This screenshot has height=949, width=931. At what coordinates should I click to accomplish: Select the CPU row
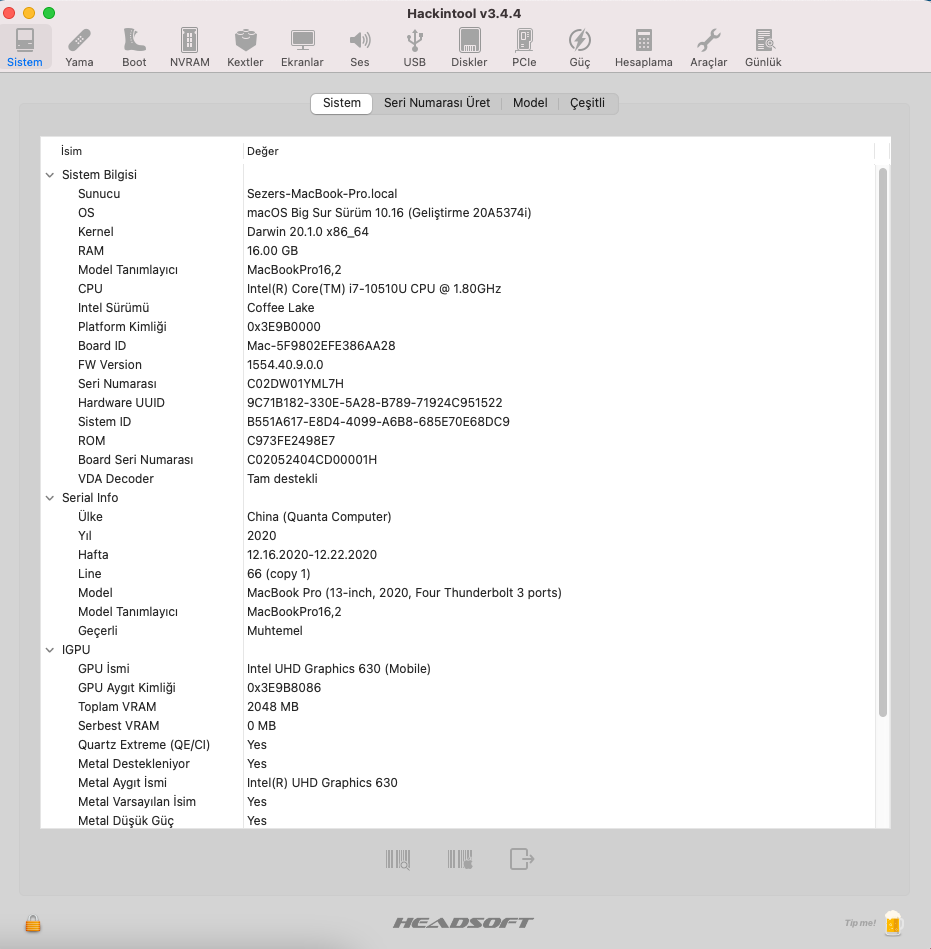coord(458,289)
